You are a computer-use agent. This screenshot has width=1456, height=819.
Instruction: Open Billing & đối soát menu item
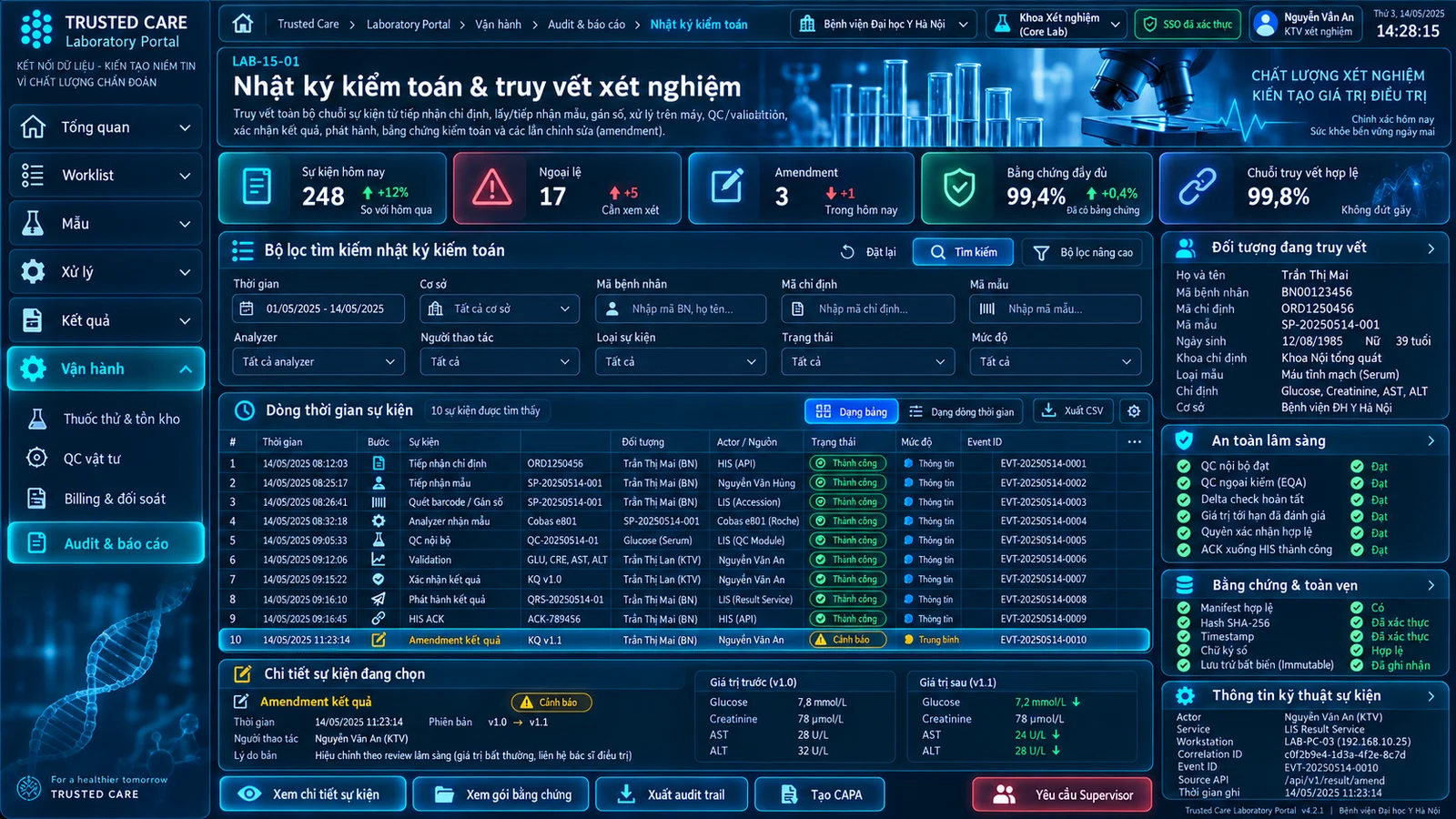106,499
